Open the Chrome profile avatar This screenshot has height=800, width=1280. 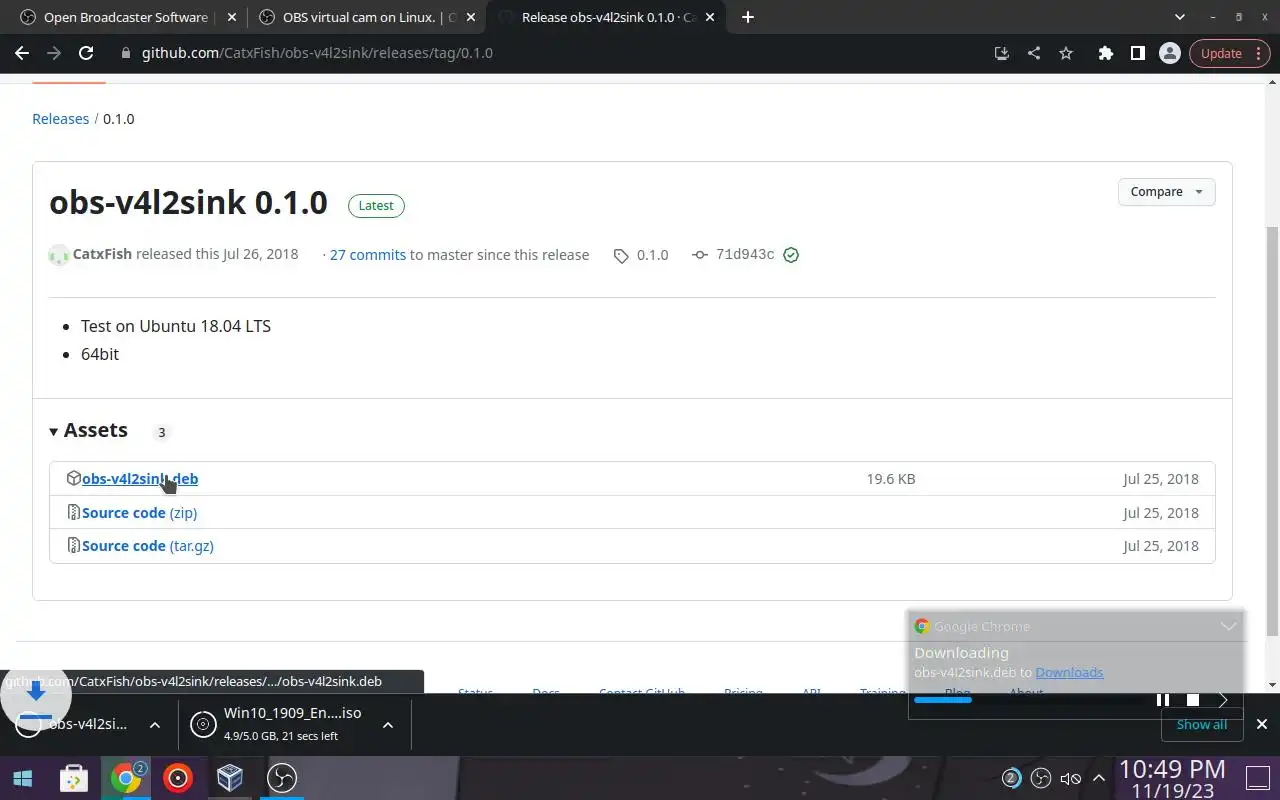(1169, 53)
